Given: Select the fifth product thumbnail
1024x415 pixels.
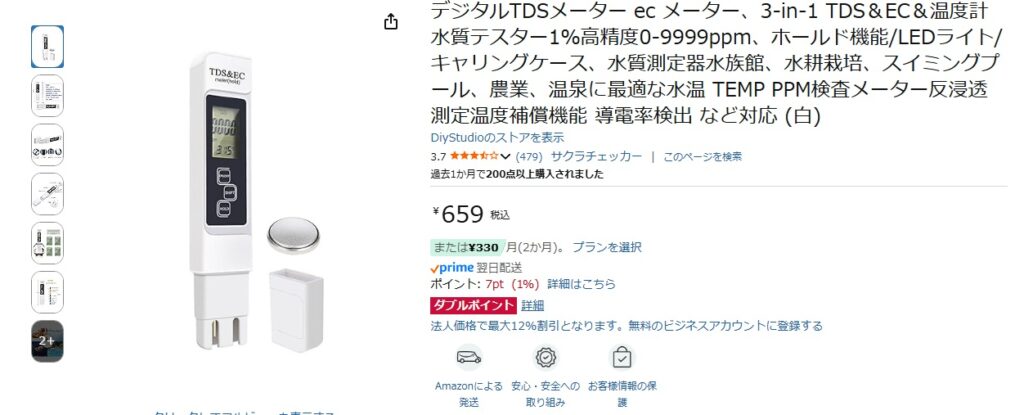Looking at the screenshot, I should (47, 242).
